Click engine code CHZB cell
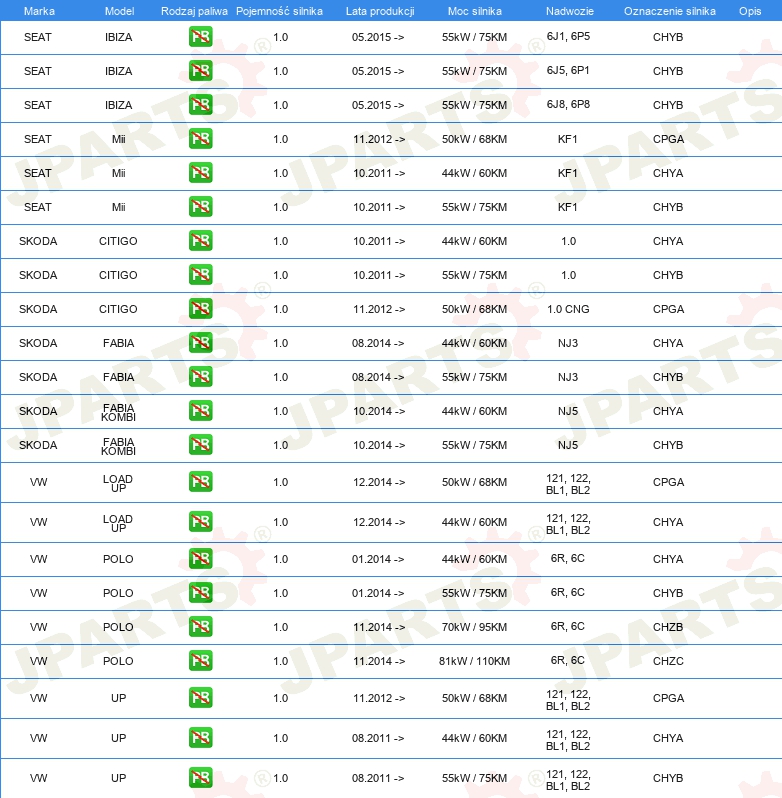The image size is (782, 798). click(x=668, y=627)
